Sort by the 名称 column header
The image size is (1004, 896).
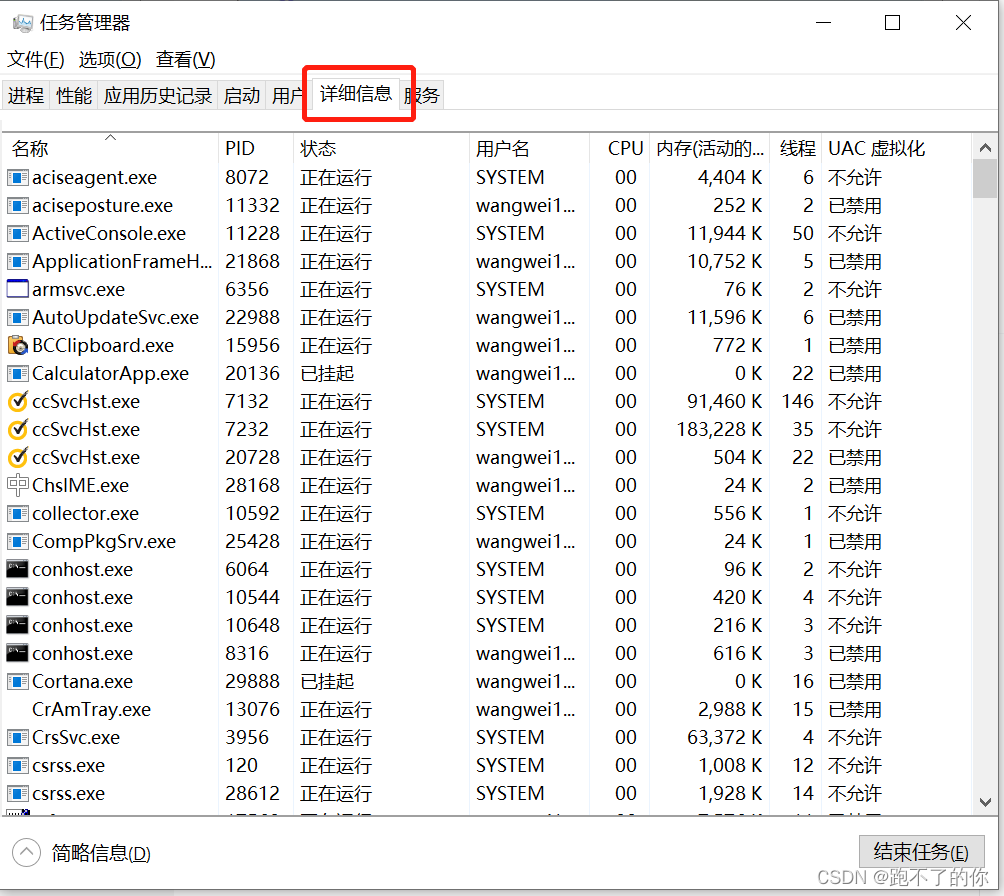[x=110, y=149]
